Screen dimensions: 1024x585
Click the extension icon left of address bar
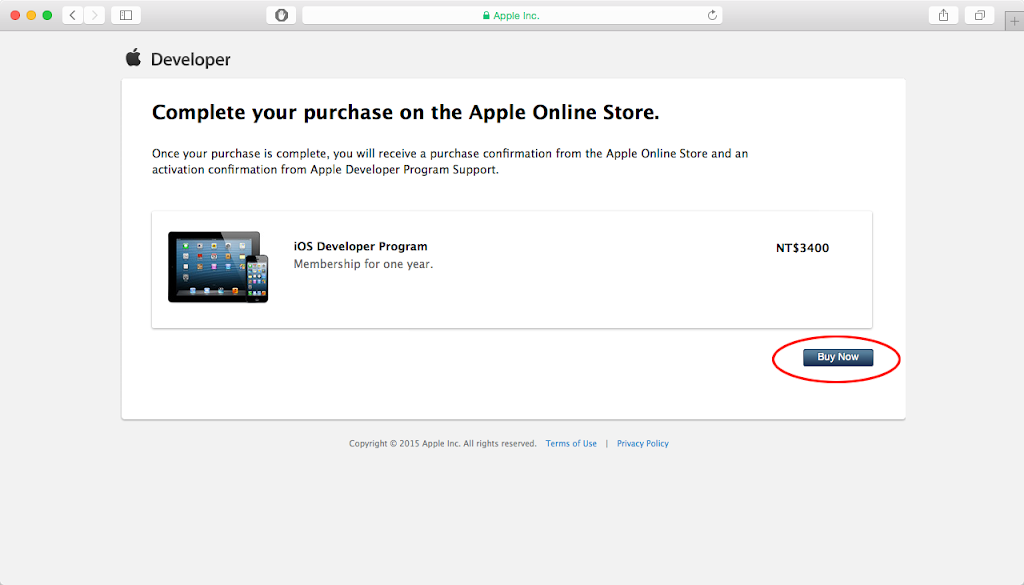281,15
